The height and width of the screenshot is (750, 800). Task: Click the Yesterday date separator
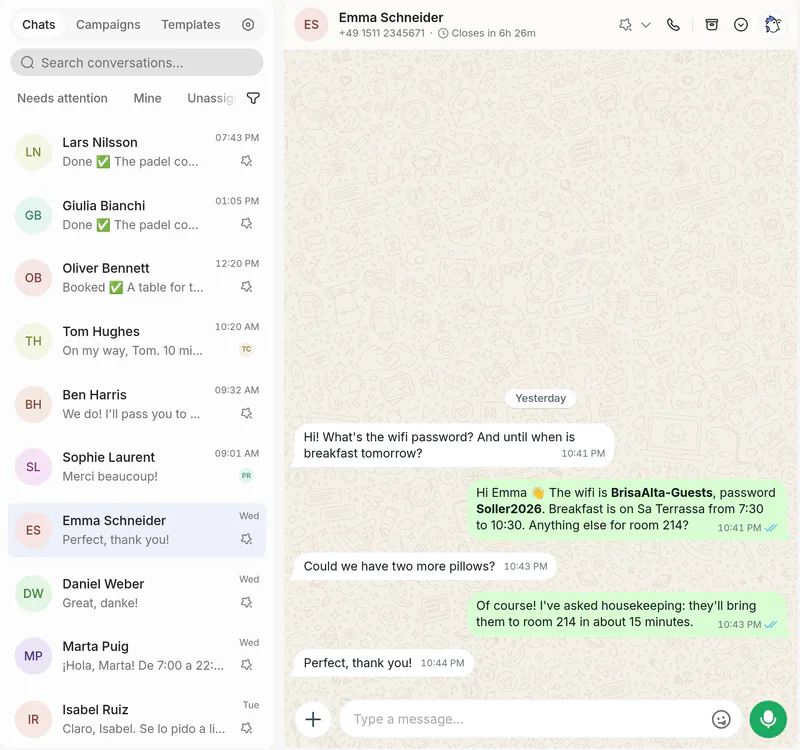(x=540, y=398)
